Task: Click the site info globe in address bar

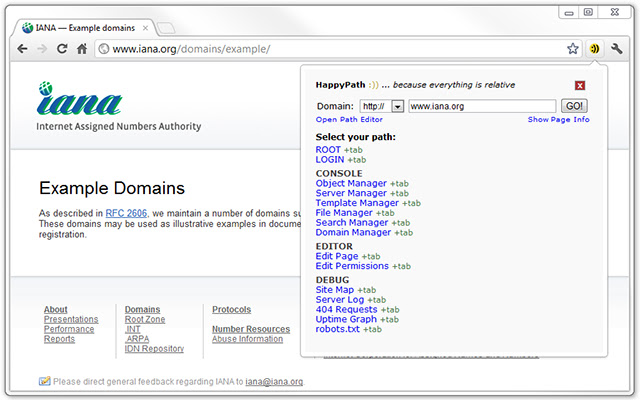Action: (104, 49)
